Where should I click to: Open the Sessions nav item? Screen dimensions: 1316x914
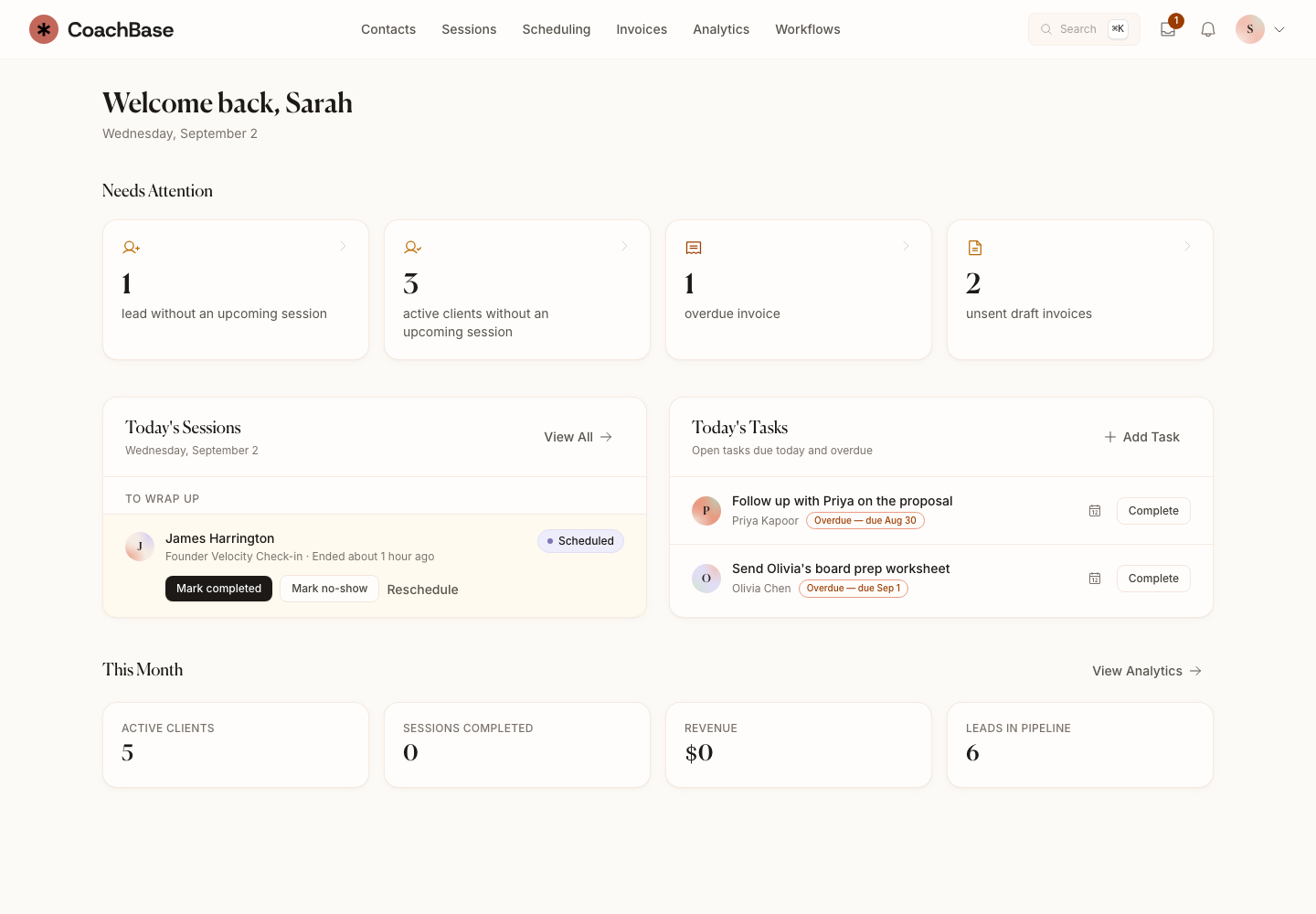pos(469,29)
